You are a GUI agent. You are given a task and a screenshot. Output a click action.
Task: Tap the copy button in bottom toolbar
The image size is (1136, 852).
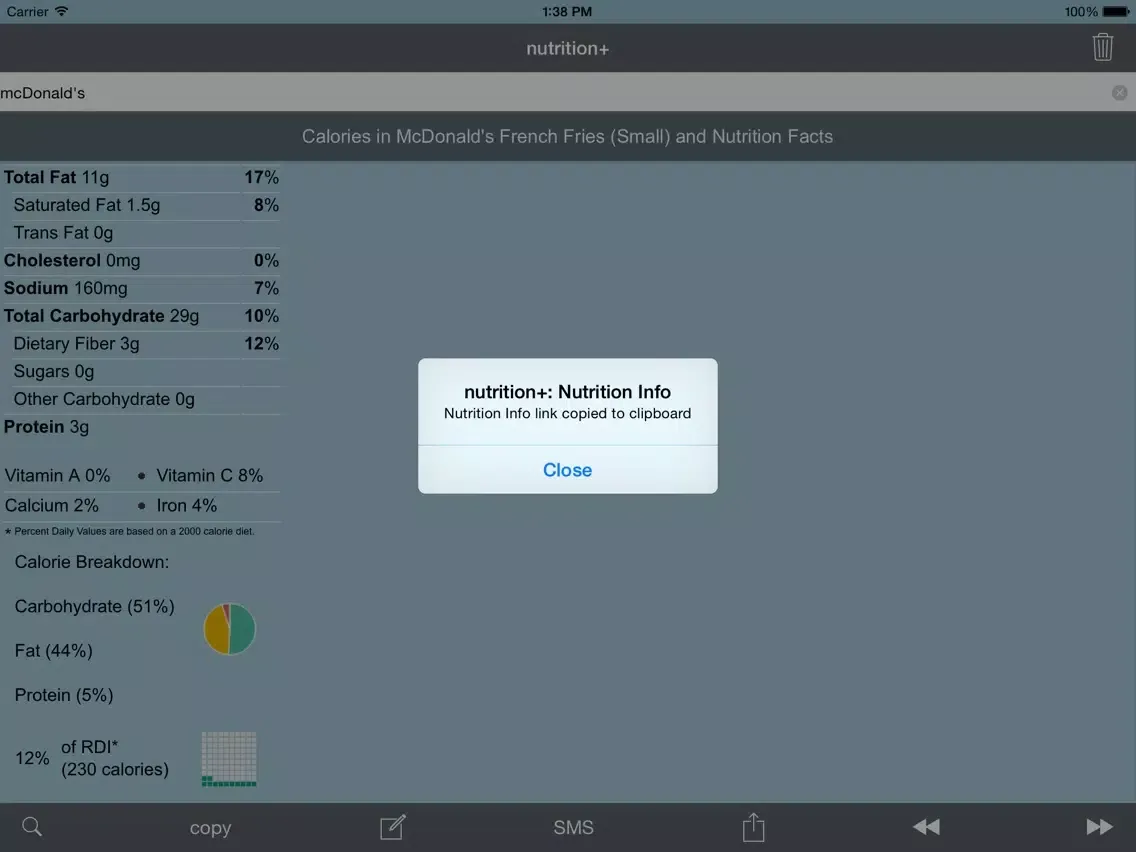(210, 827)
